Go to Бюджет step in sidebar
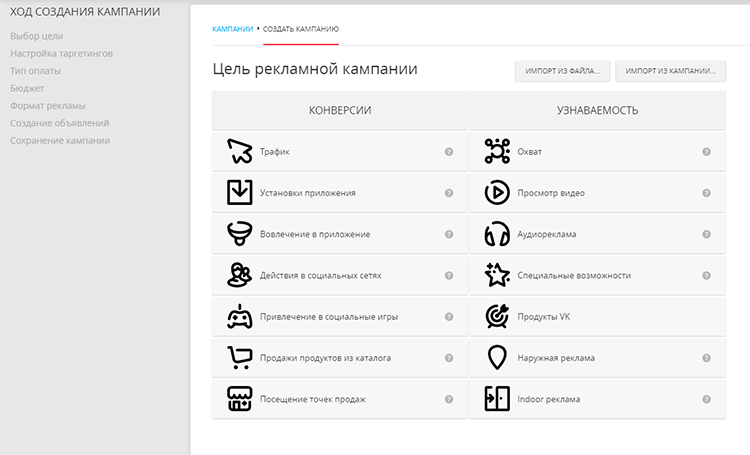The height and width of the screenshot is (455, 750). (27, 88)
